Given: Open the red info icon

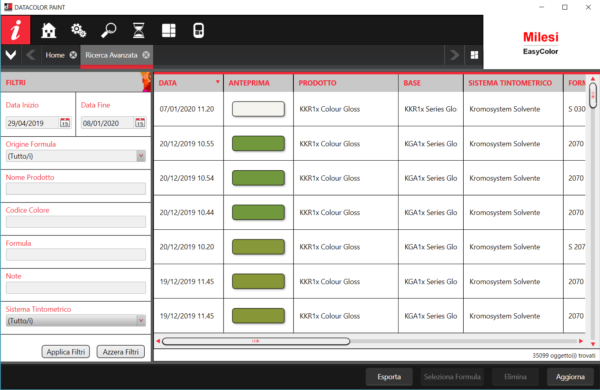Looking at the screenshot, I should 15,30.
